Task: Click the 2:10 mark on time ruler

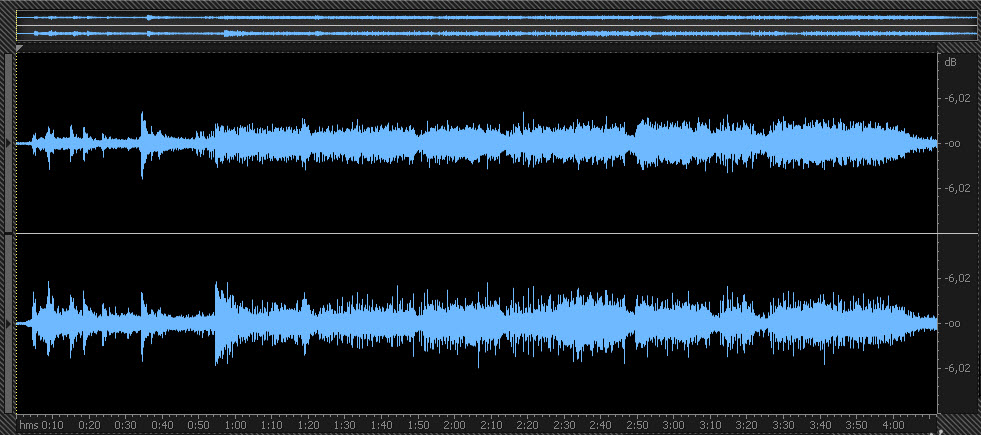Action: (x=491, y=425)
